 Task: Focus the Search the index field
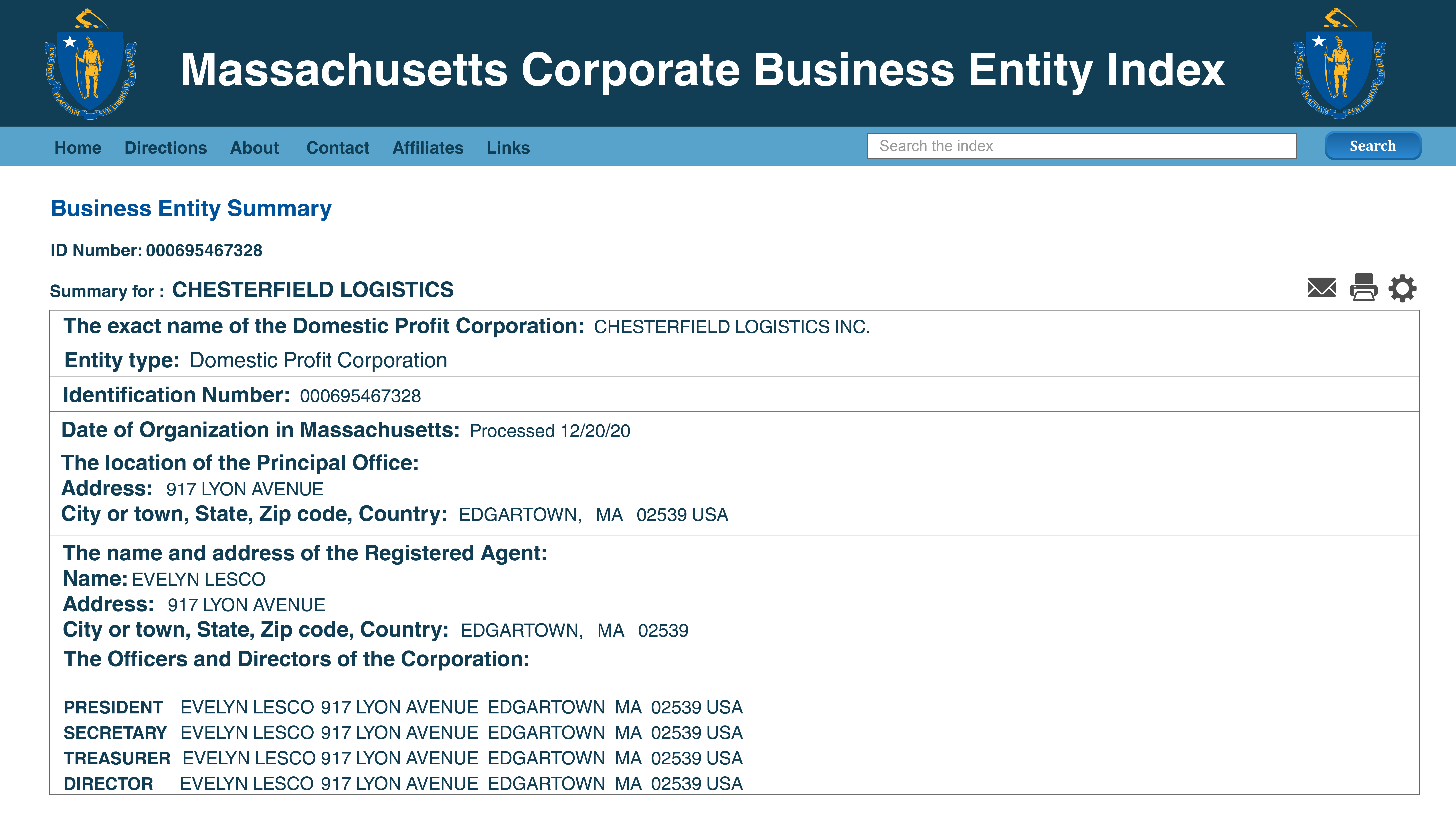(1081, 146)
